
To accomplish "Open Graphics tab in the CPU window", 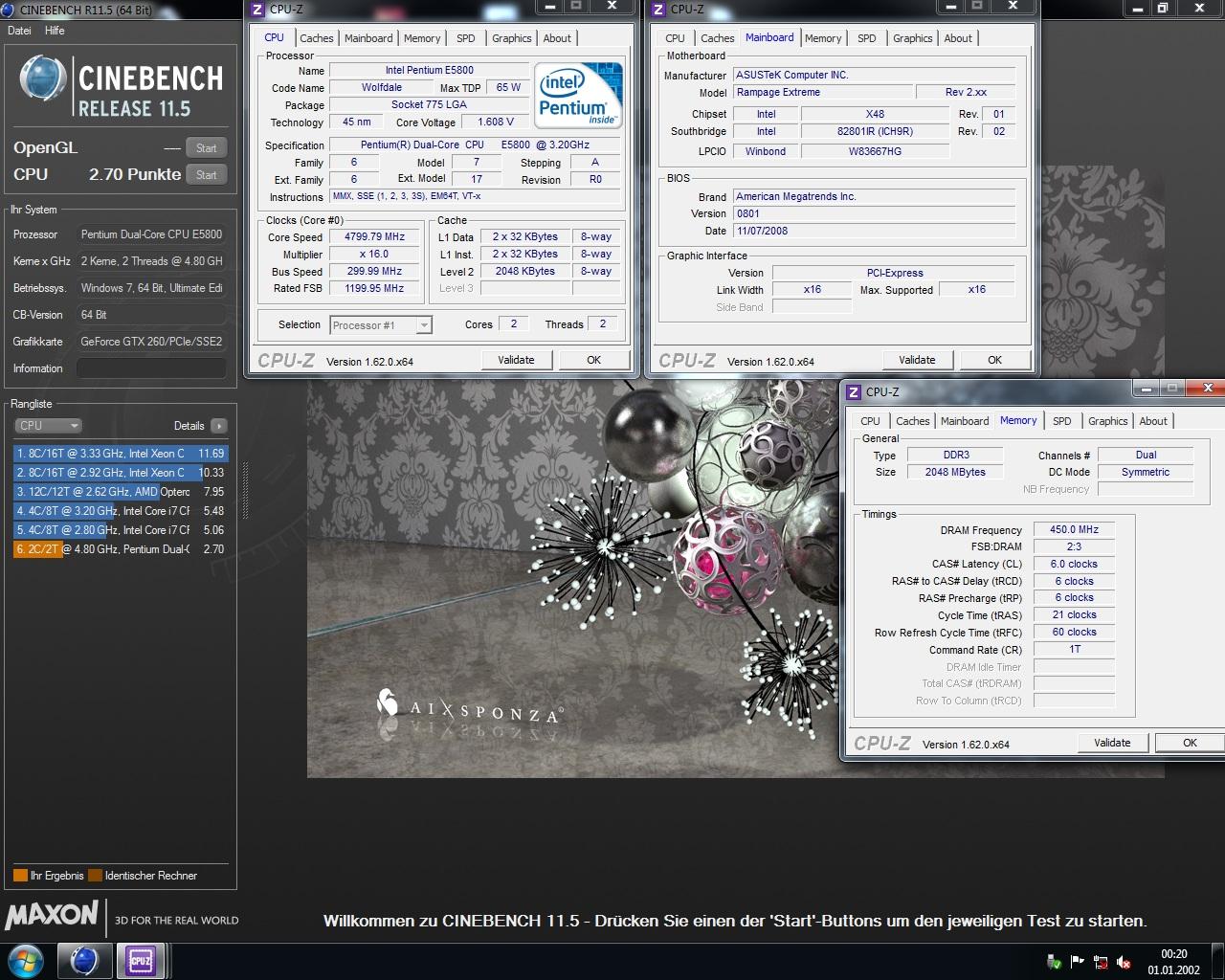I will point(512,38).
